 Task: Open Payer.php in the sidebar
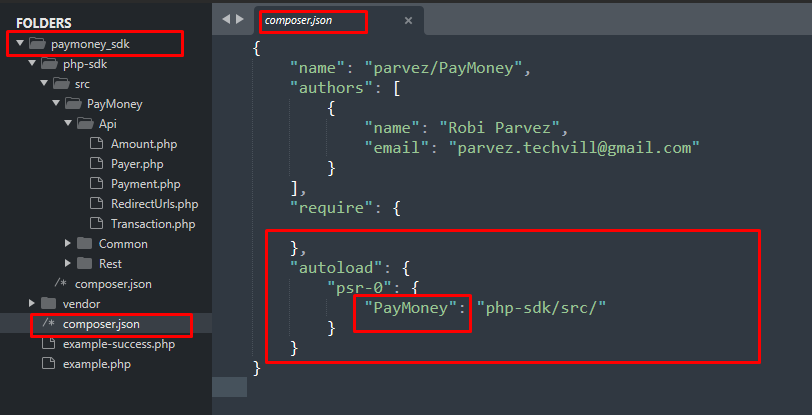[137, 164]
